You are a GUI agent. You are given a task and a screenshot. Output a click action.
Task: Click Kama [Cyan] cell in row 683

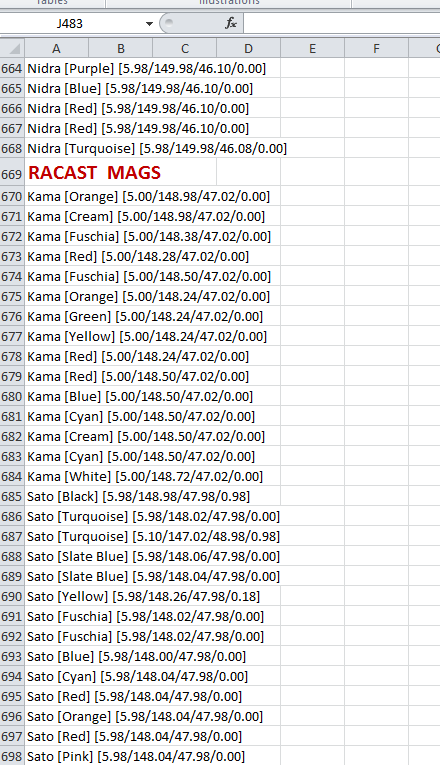[x=141, y=457]
